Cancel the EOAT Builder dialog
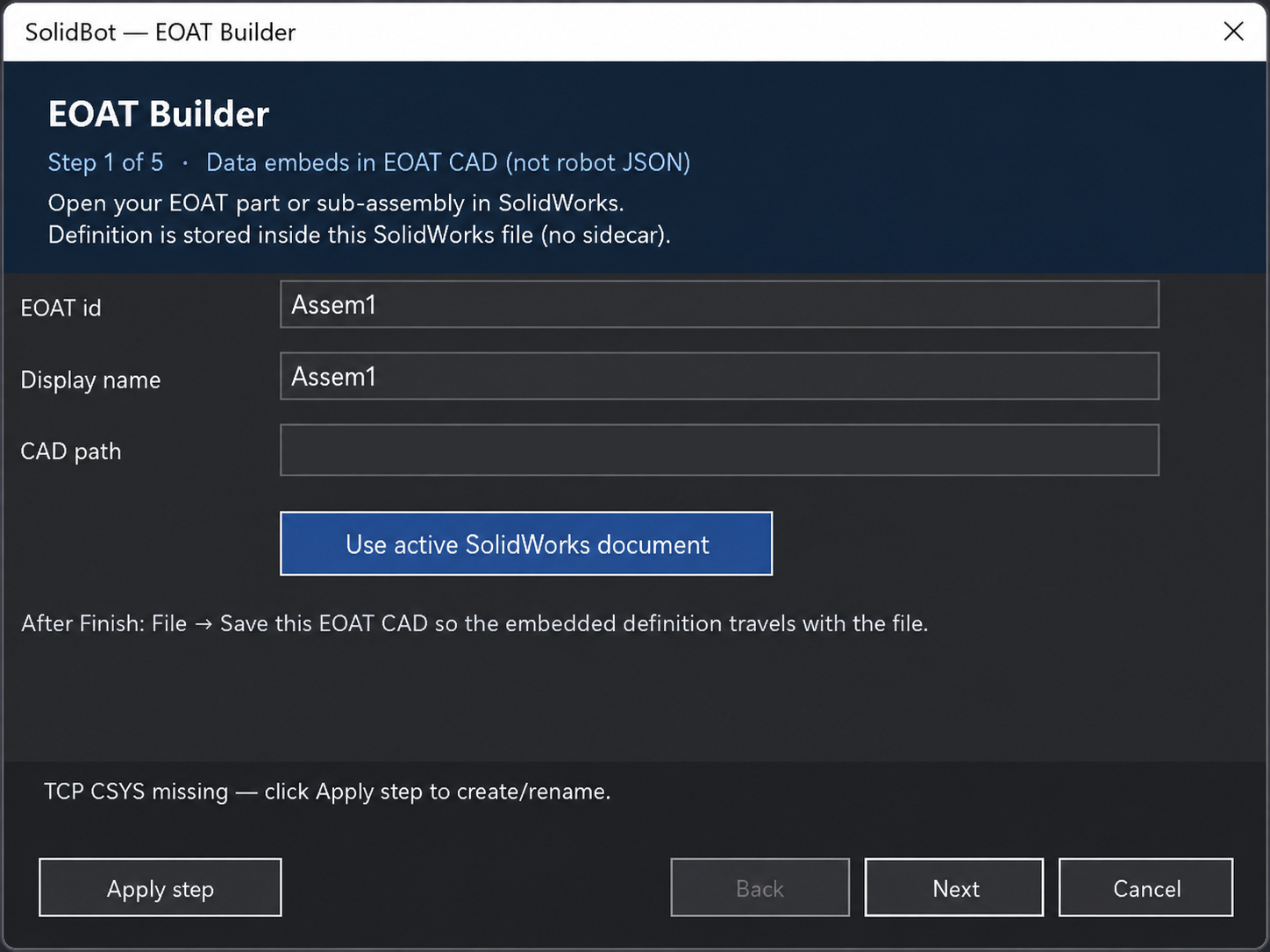Screen dimensions: 1270x952 1146,887
